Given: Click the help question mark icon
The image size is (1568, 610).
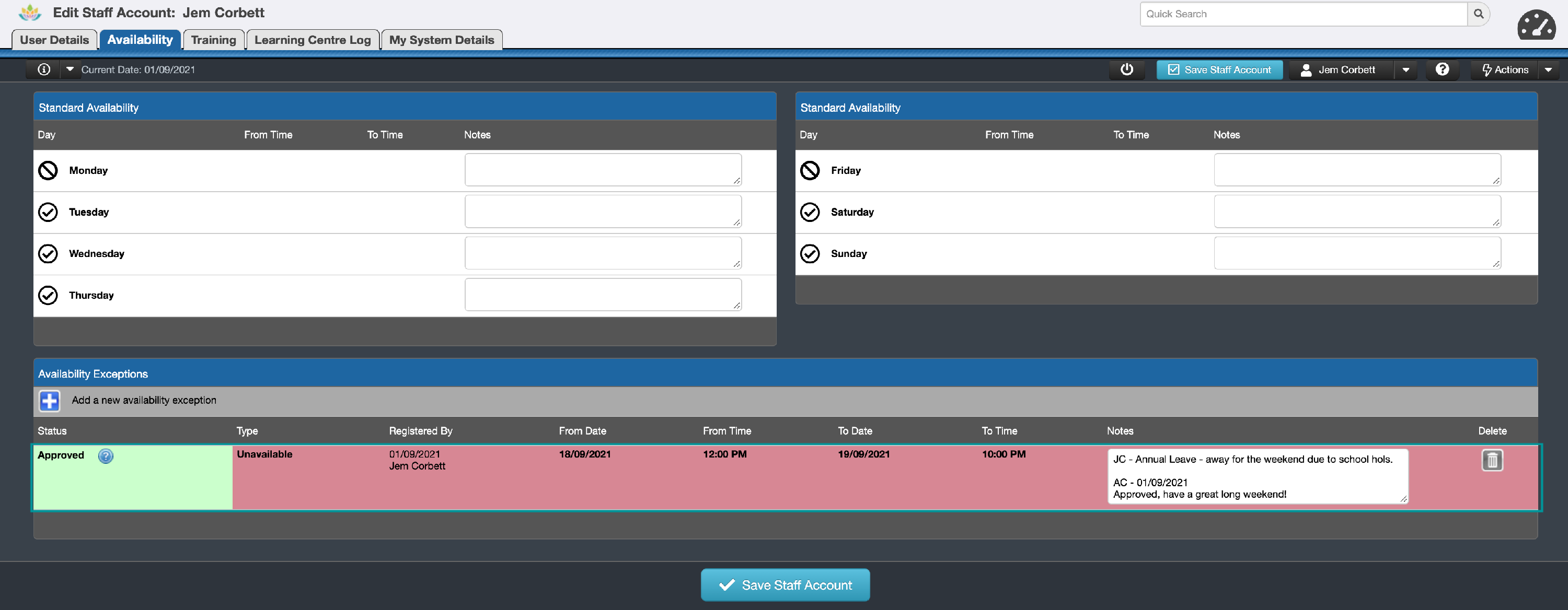Looking at the screenshot, I should point(1442,69).
